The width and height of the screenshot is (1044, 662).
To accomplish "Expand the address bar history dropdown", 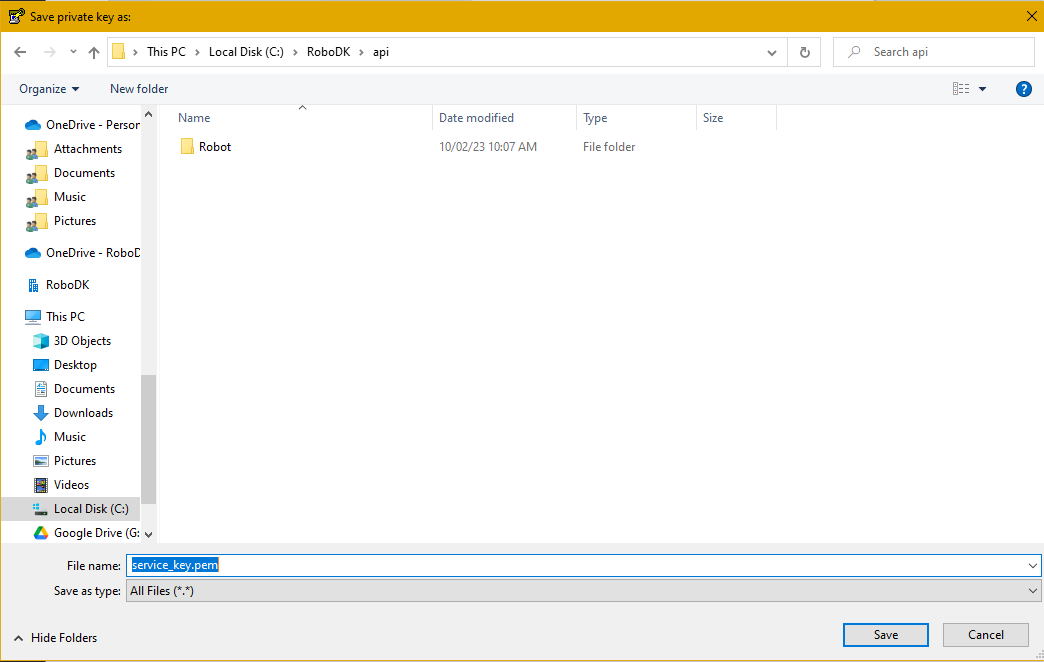I will [x=772, y=52].
